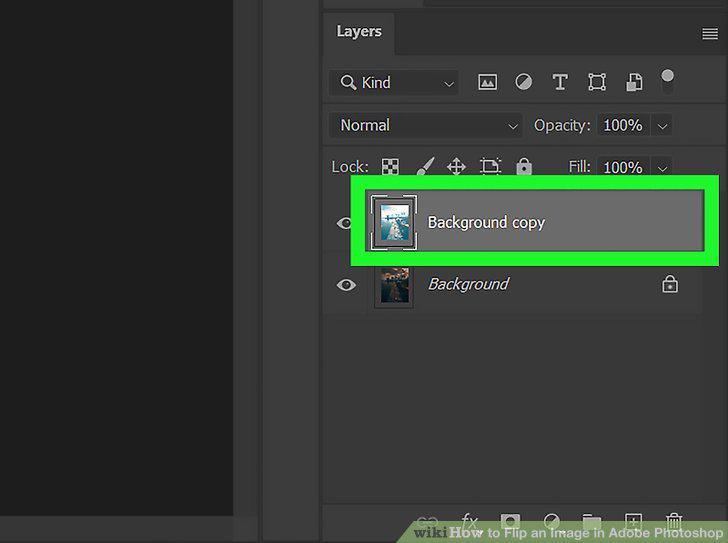The height and width of the screenshot is (543, 728).
Task: Select the Background layer name
Action: [x=468, y=284]
